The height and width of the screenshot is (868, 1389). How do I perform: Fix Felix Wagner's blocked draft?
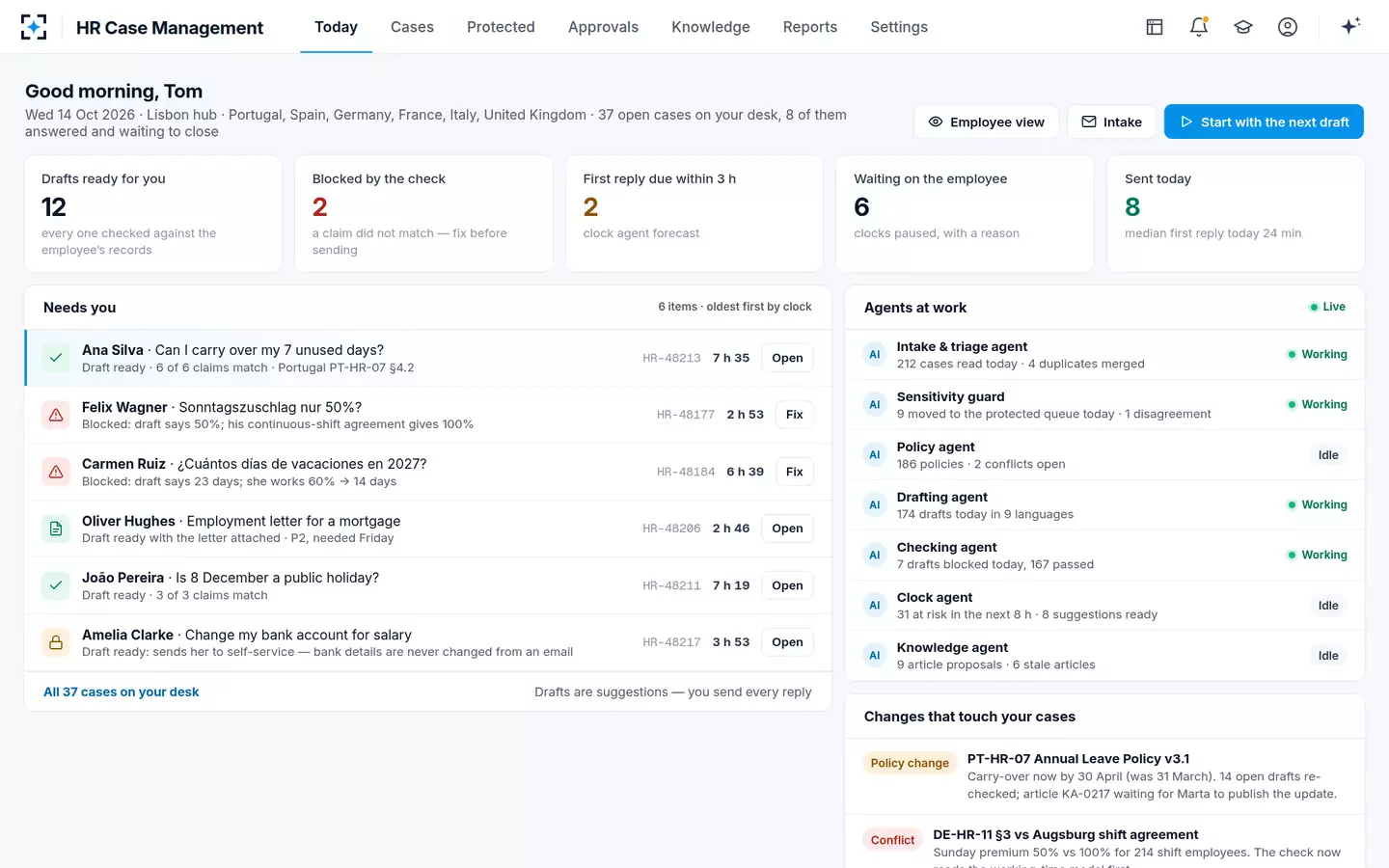pos(794,415)
